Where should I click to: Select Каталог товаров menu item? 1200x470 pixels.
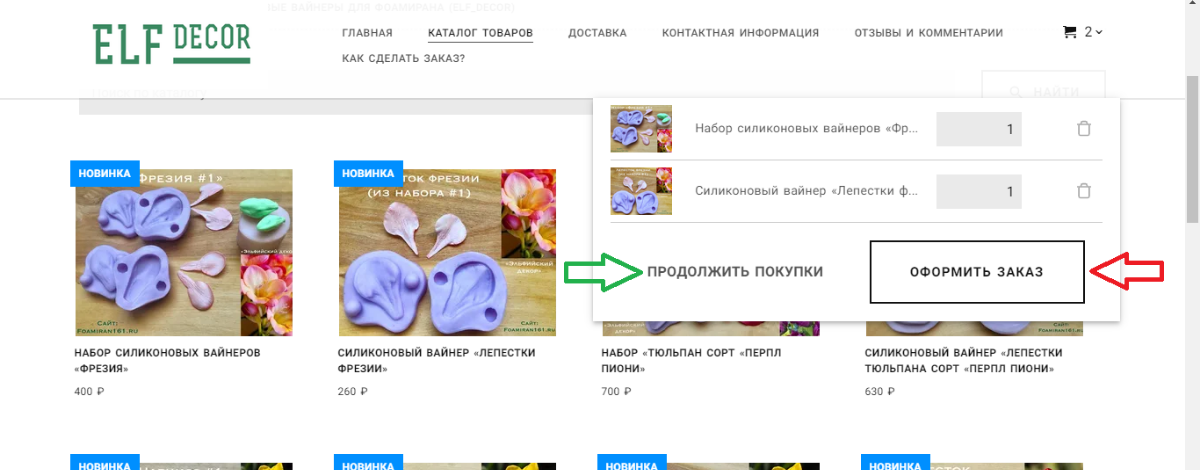(x=480, y=33)
